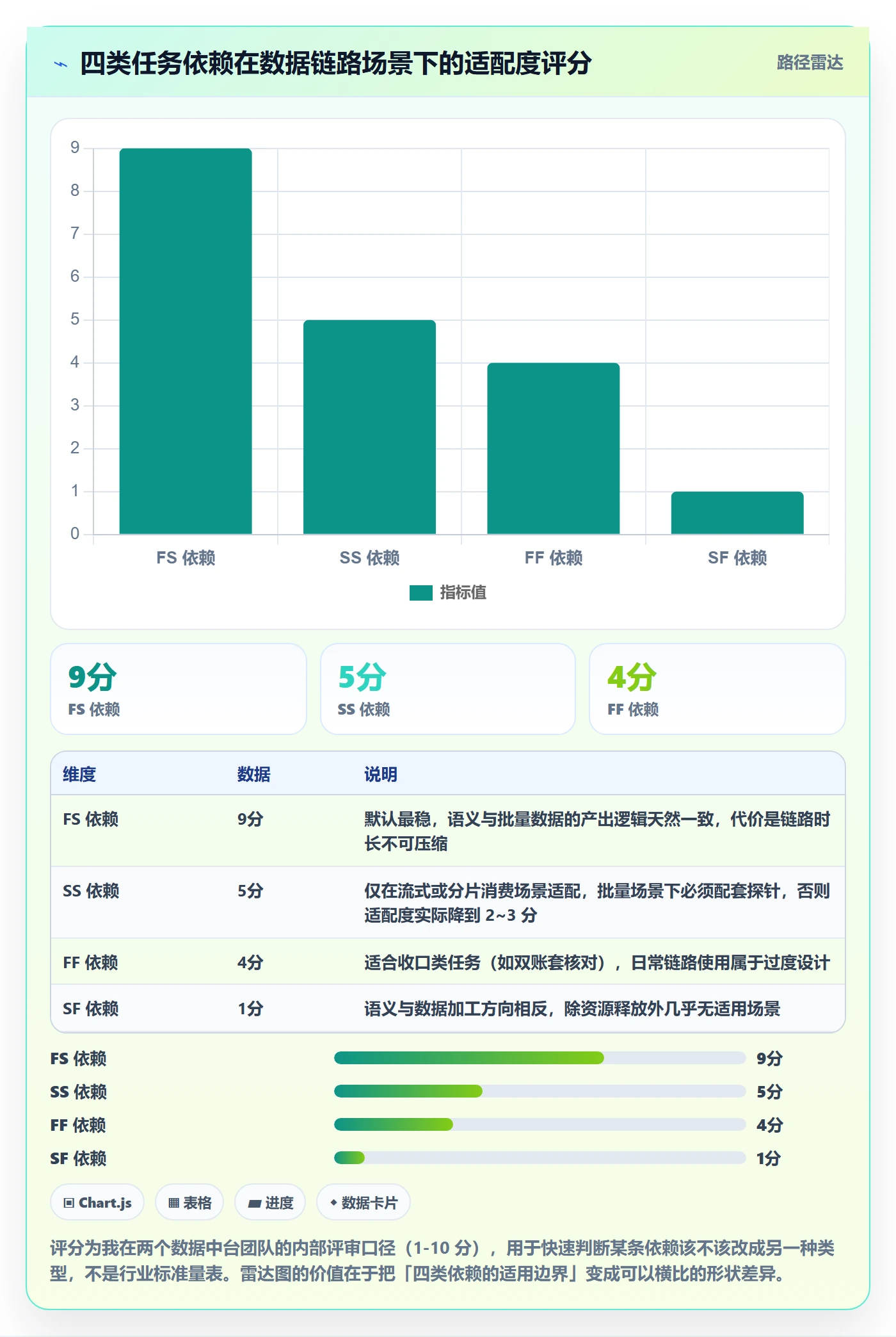Open the 4分 FF 依赖 data card
This screenshot has width=896, height=1337.
click(x=717, y=689)
